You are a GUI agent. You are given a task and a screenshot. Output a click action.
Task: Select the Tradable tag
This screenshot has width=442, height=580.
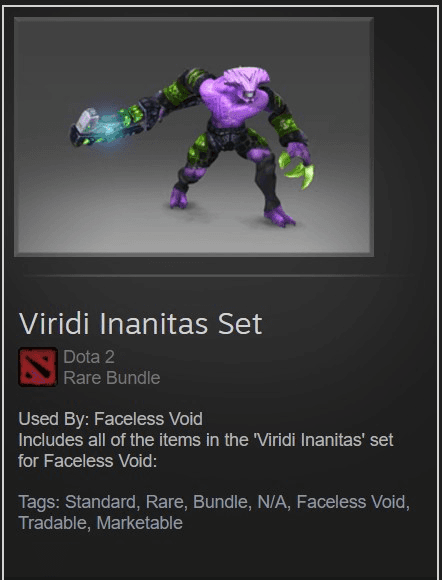pyautogui.click(x=53, y=523)
